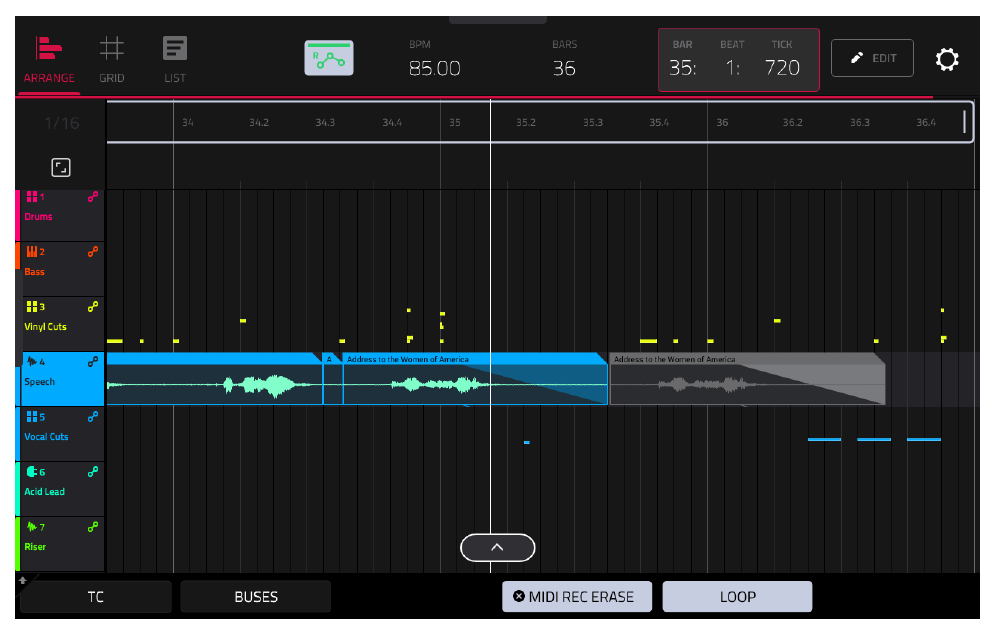Screen dimensions: 996x636
Task: Select the Riser track waveform icon
Action: click(x=32, y=527)
